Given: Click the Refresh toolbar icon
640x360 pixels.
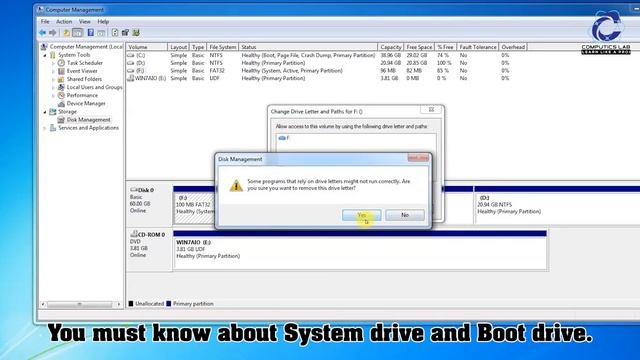Looking at the screenshot, I should [x=115, y=33].
